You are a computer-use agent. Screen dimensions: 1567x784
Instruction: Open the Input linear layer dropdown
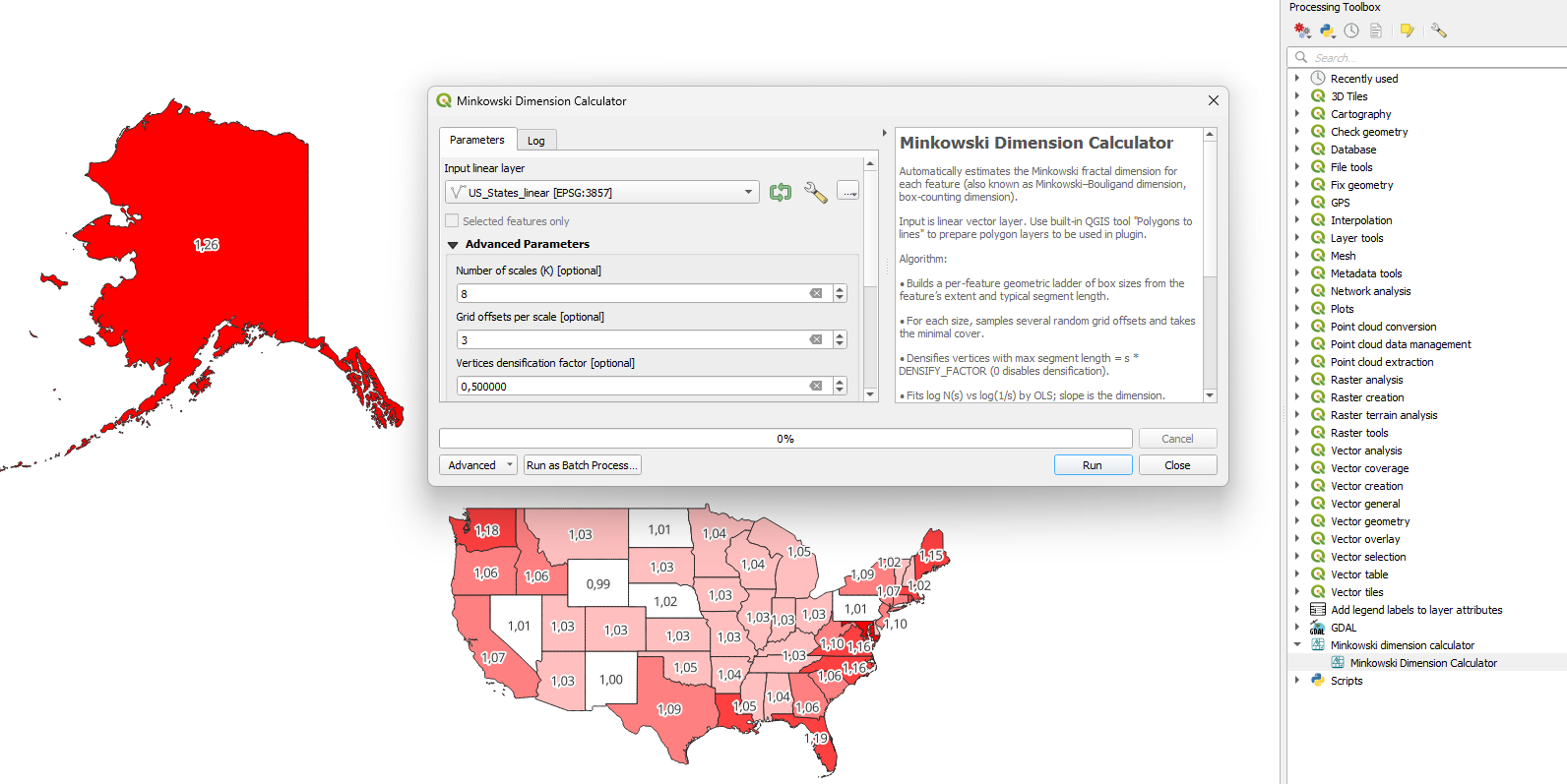click(601, 193)
